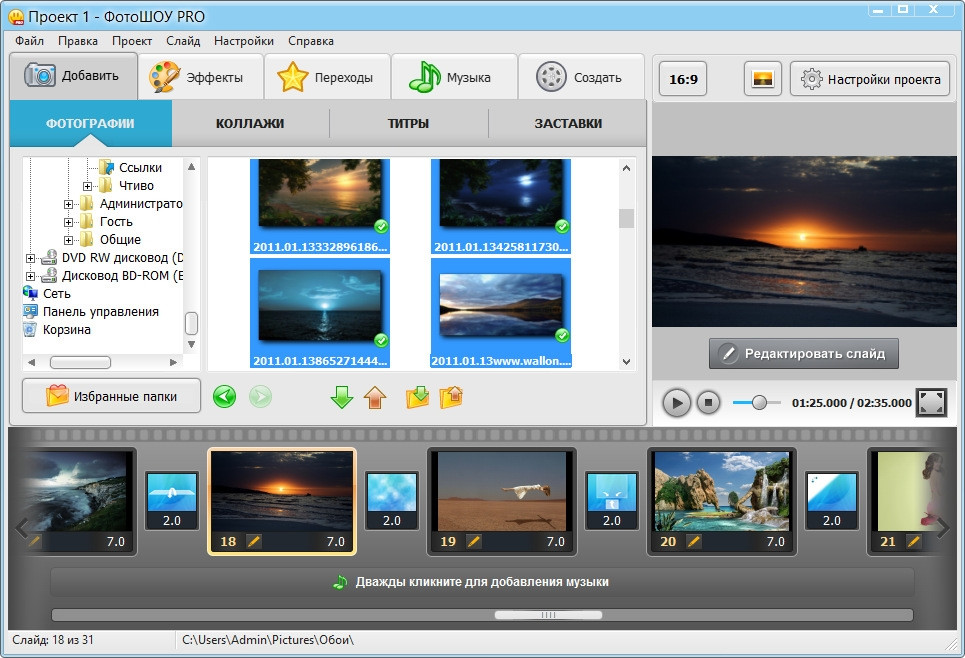Viewport: 965px width, 658px height.
Task: Click the folder icon with green down arrow
Action: point(417,397)
